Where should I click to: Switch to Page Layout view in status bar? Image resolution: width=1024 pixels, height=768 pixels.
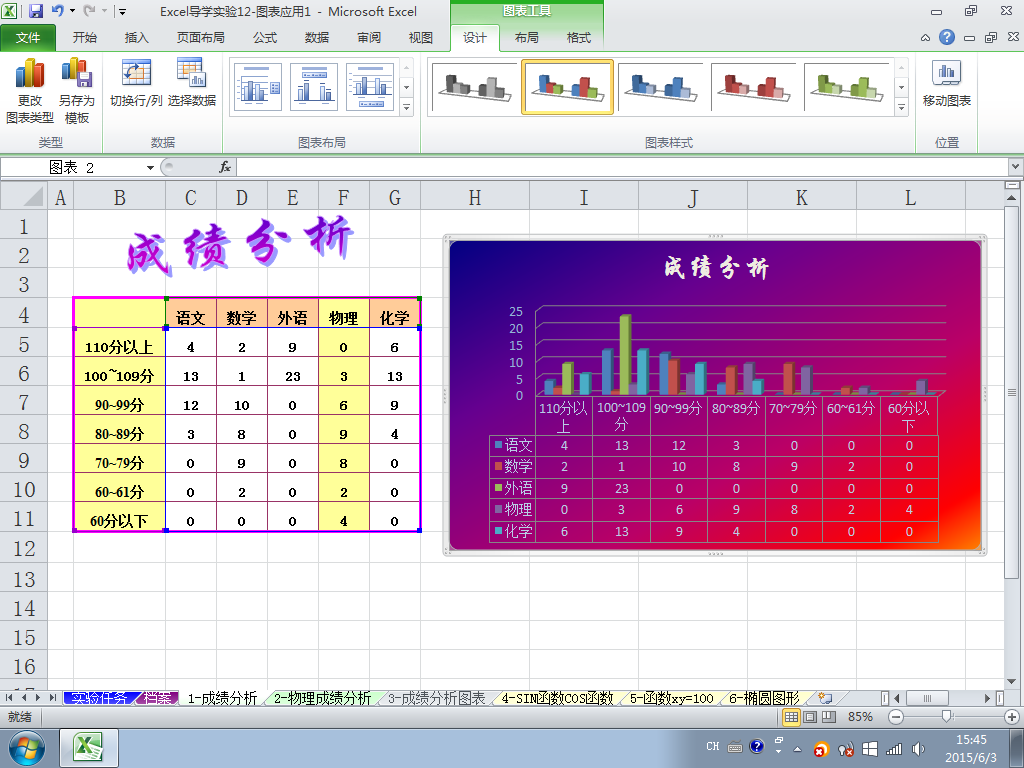point(810,717)
